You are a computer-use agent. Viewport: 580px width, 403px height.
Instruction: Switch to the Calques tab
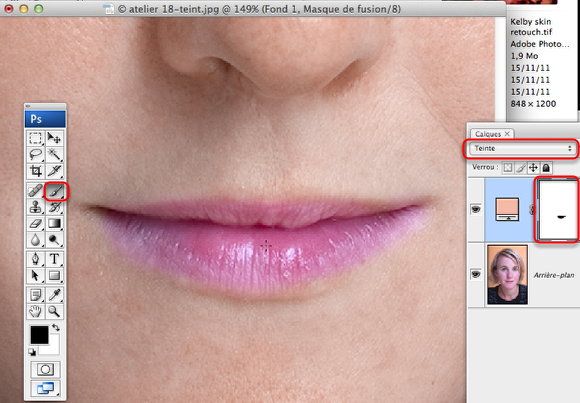[x=488, y=134]
